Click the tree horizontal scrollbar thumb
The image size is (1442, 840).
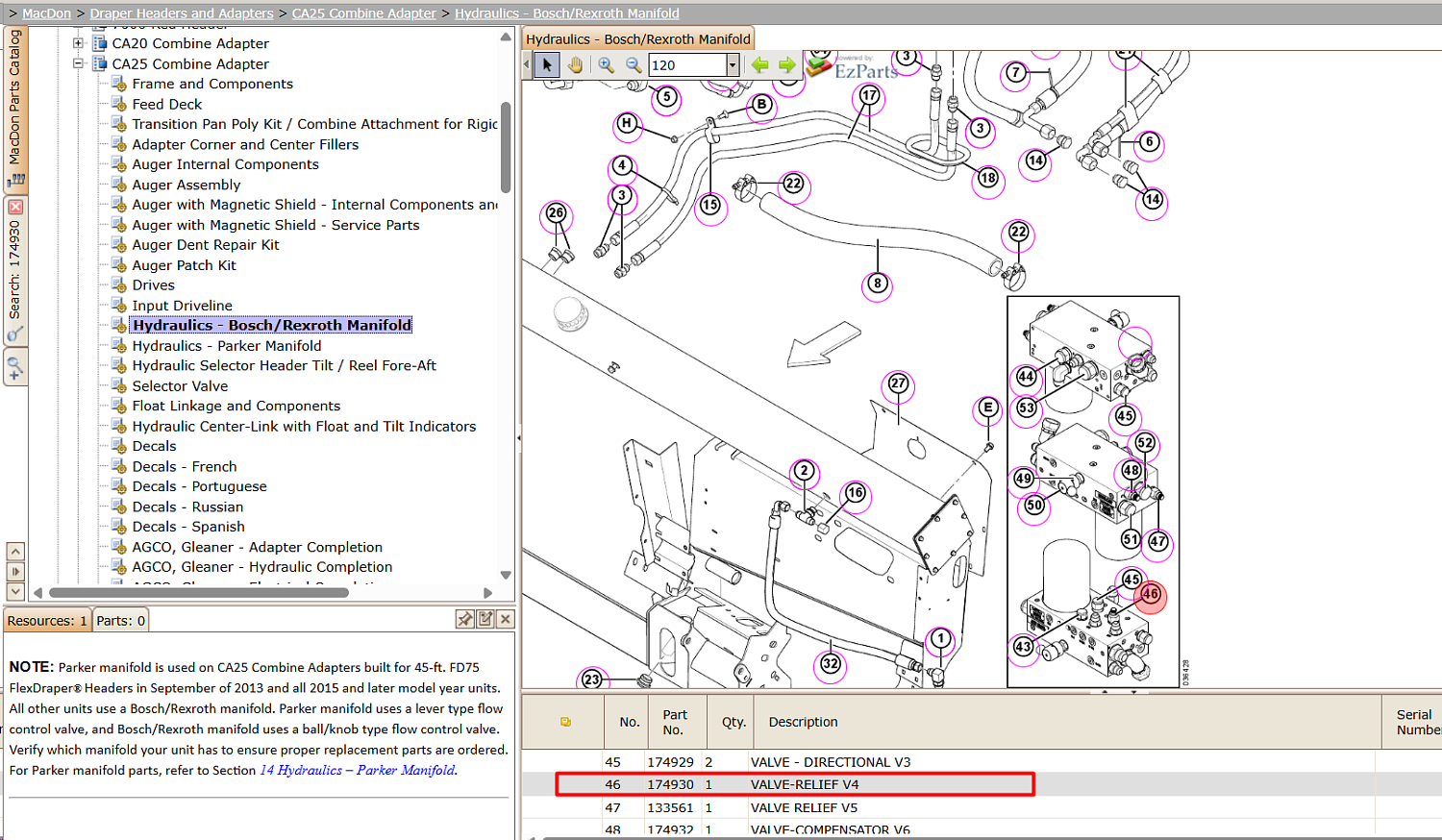[198, 593]
